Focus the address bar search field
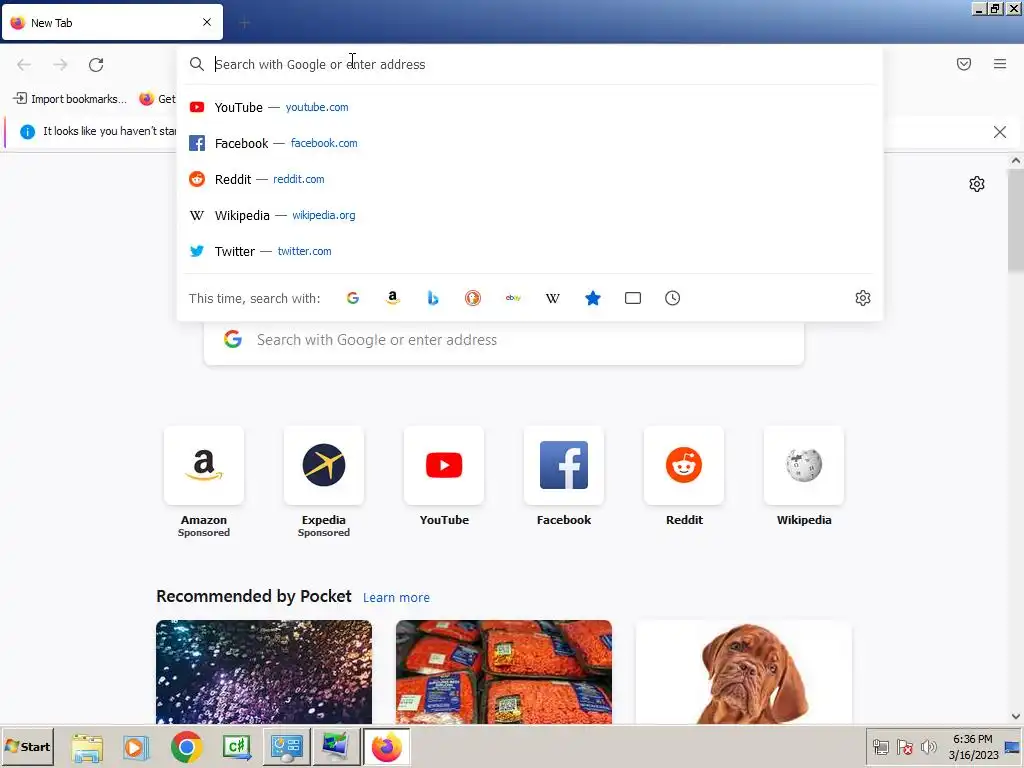The height and width of the screenshot is (768, 1024). pyautogui.click(x=530, y=64)
